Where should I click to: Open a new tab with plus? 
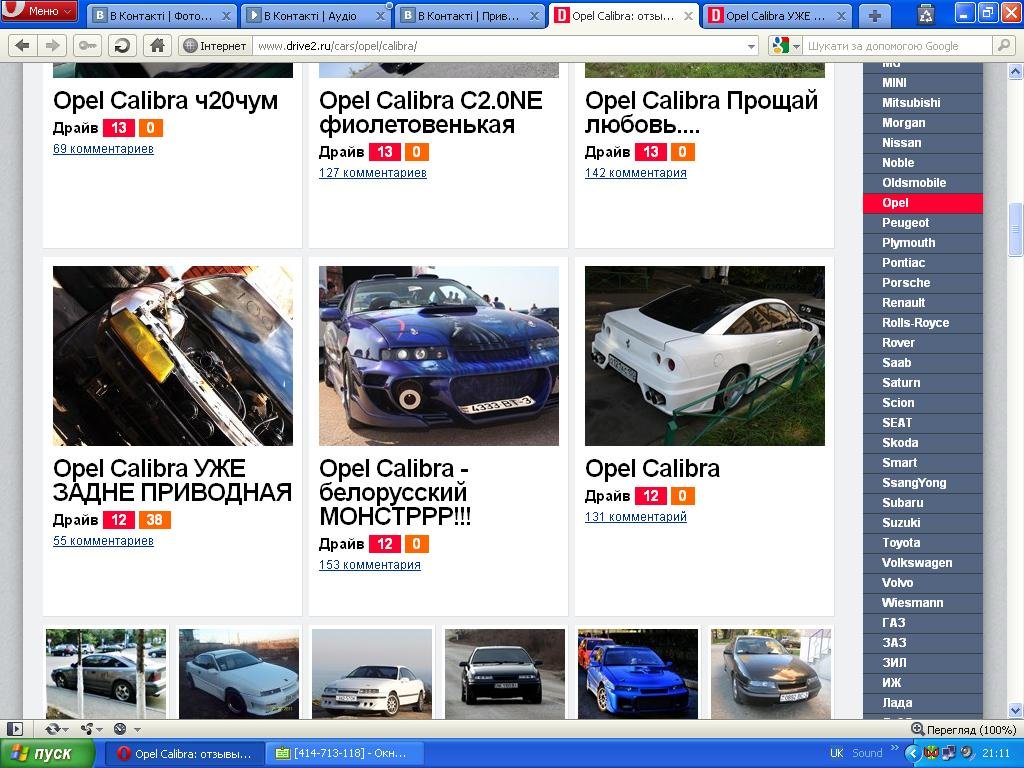pos(874,16)
